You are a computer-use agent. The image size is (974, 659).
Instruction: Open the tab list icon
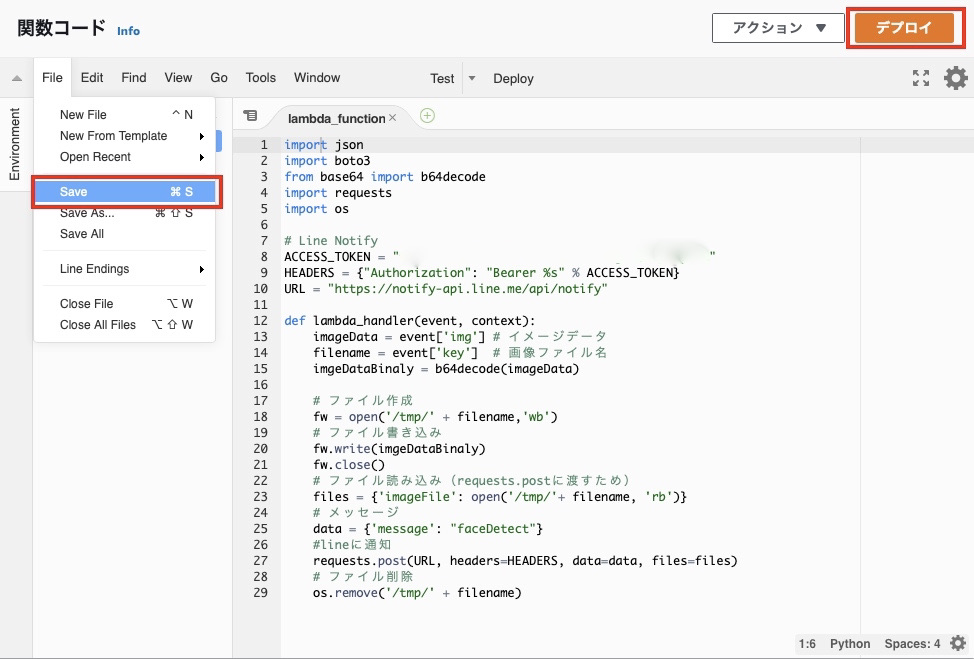[x=250, y=116]
